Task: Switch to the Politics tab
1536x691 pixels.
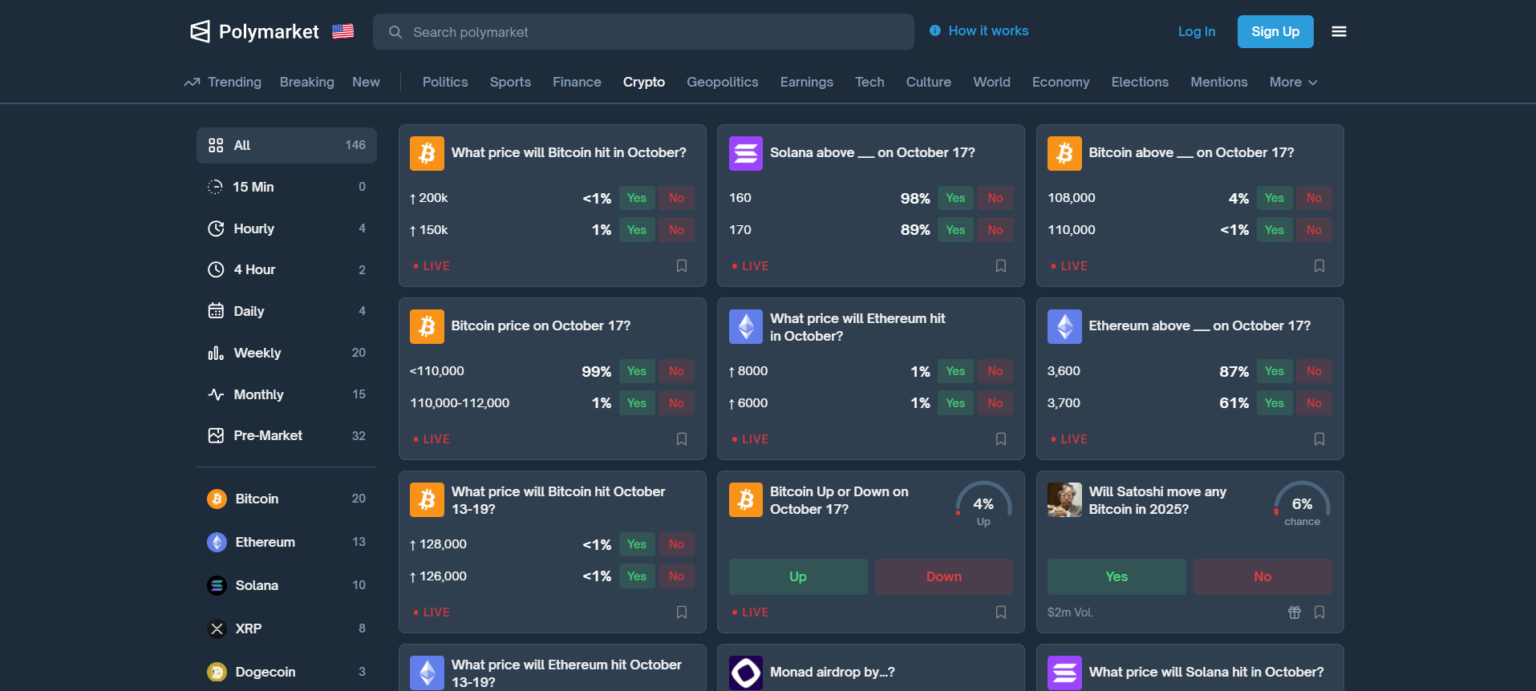Action: 445,82
